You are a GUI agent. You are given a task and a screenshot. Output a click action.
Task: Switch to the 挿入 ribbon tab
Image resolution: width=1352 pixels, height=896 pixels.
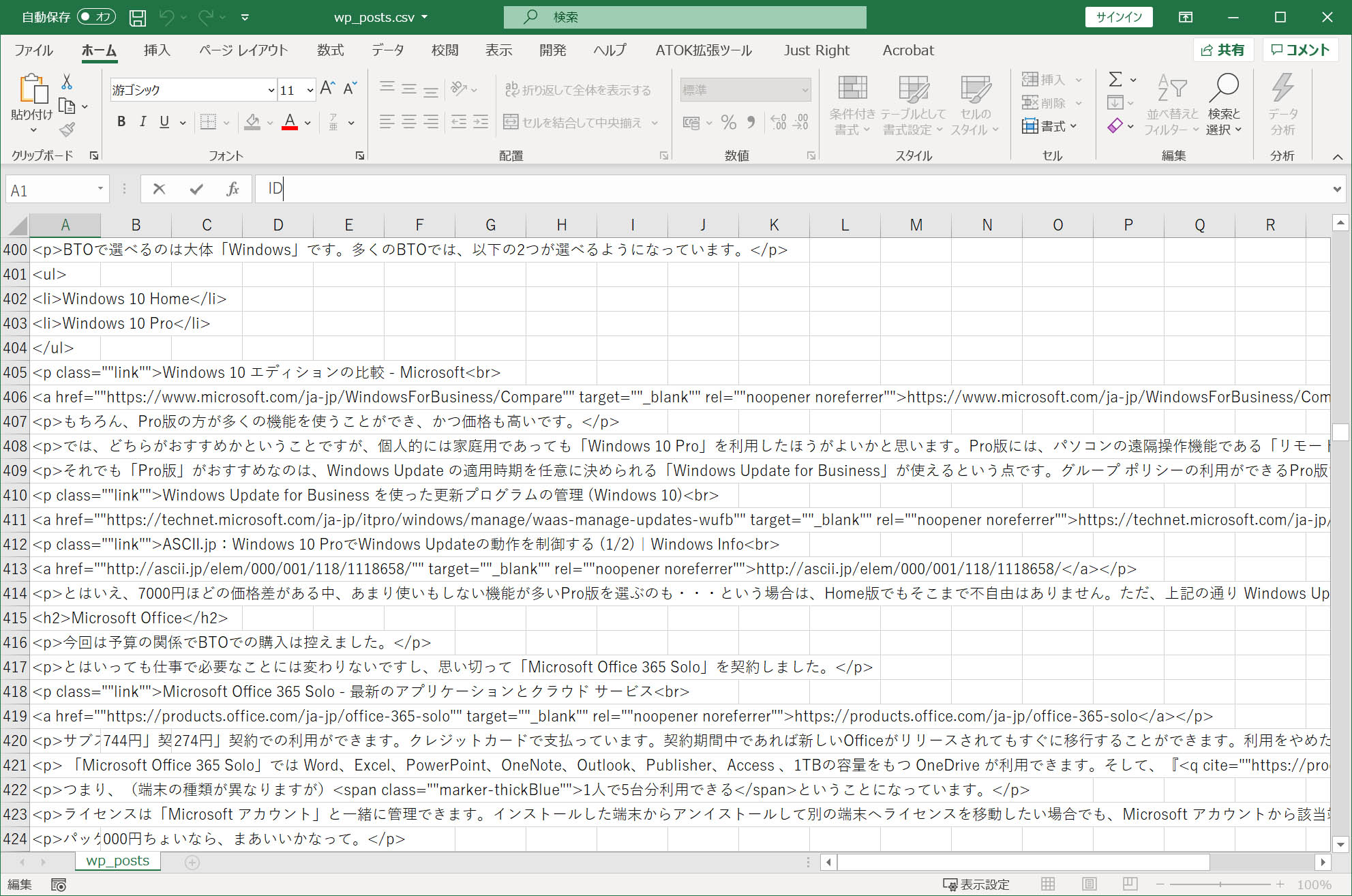[157, 50]
